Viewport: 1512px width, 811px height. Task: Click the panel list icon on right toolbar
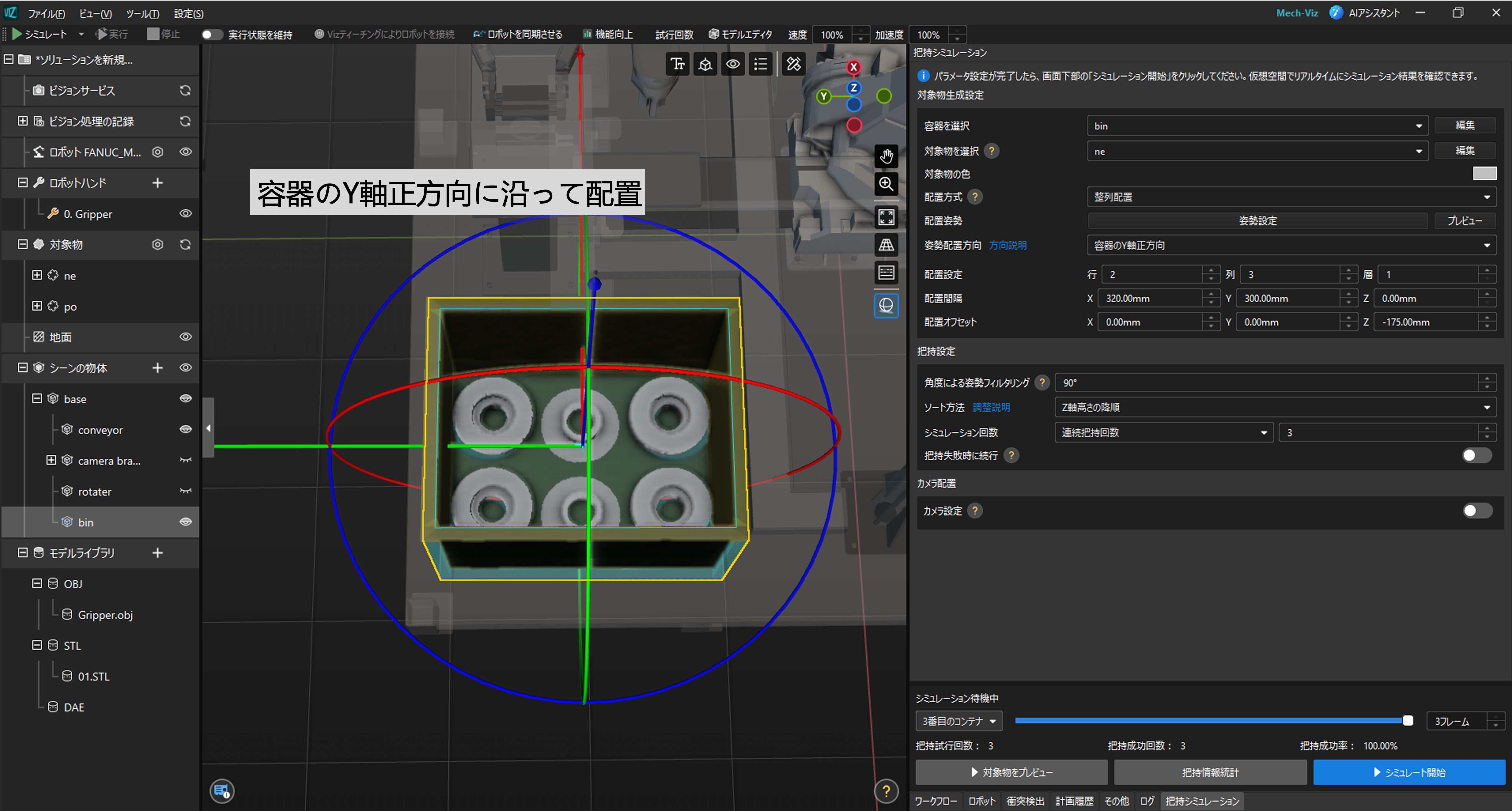click(886, 273)
